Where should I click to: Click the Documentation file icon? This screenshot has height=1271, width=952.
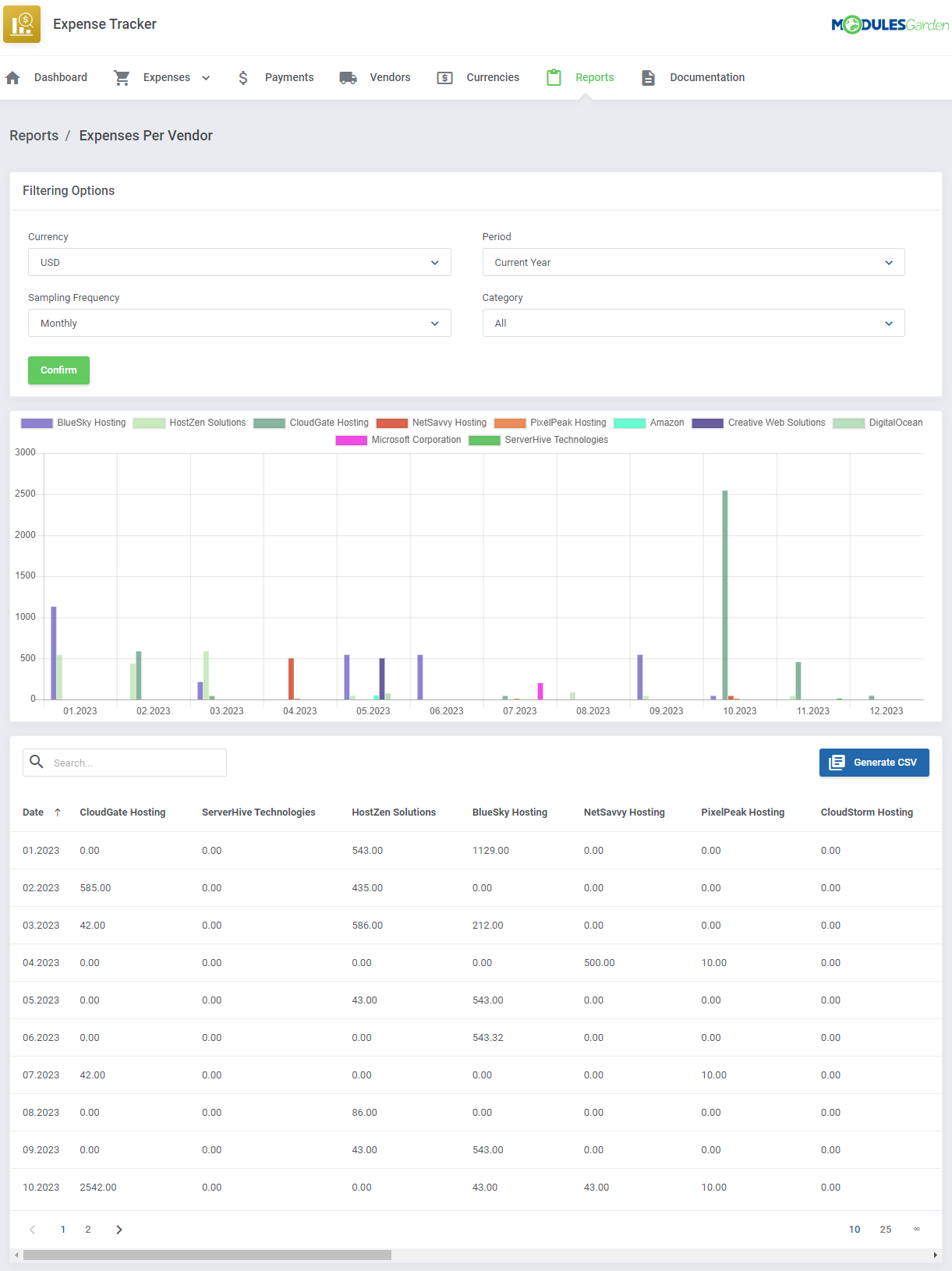point(648,78)
